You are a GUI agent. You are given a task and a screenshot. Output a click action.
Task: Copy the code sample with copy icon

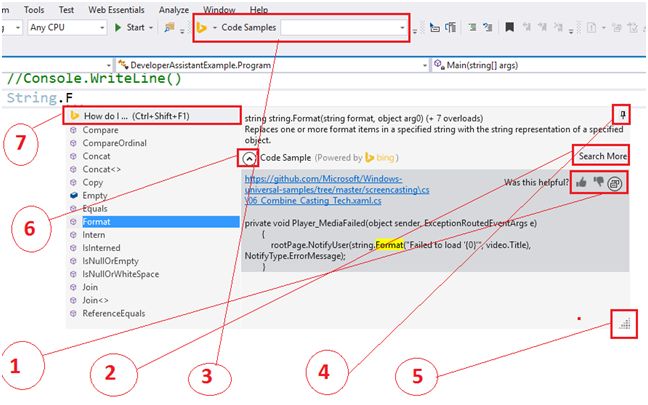(x=615, y=183)
